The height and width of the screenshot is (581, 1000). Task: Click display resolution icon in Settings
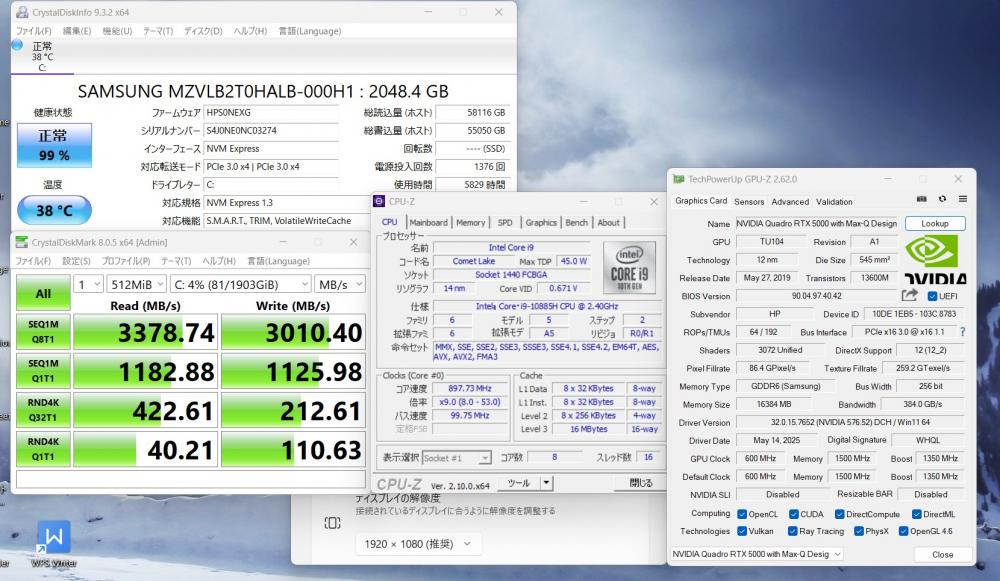point(332,523)
